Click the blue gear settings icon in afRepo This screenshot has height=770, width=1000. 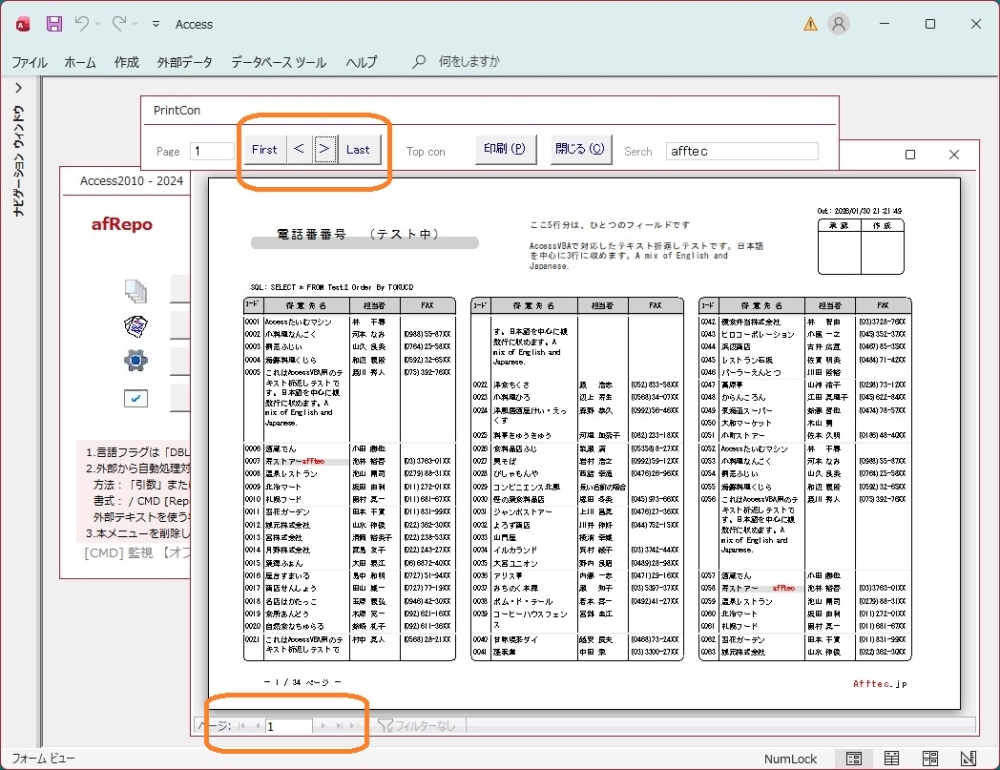tap(136, 360)
